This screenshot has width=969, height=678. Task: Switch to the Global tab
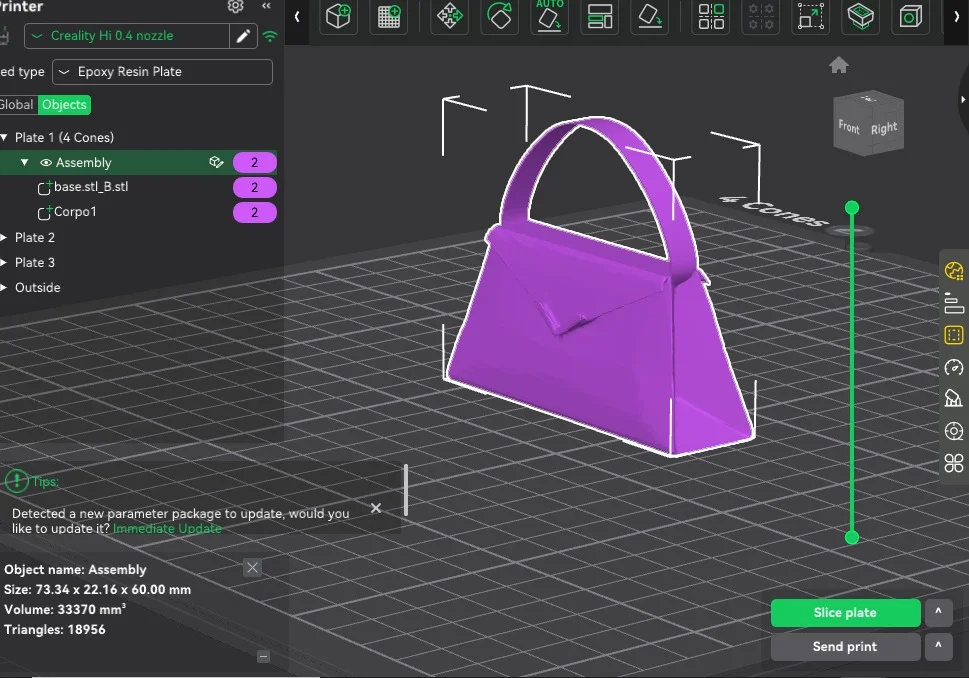pos(17,105)
